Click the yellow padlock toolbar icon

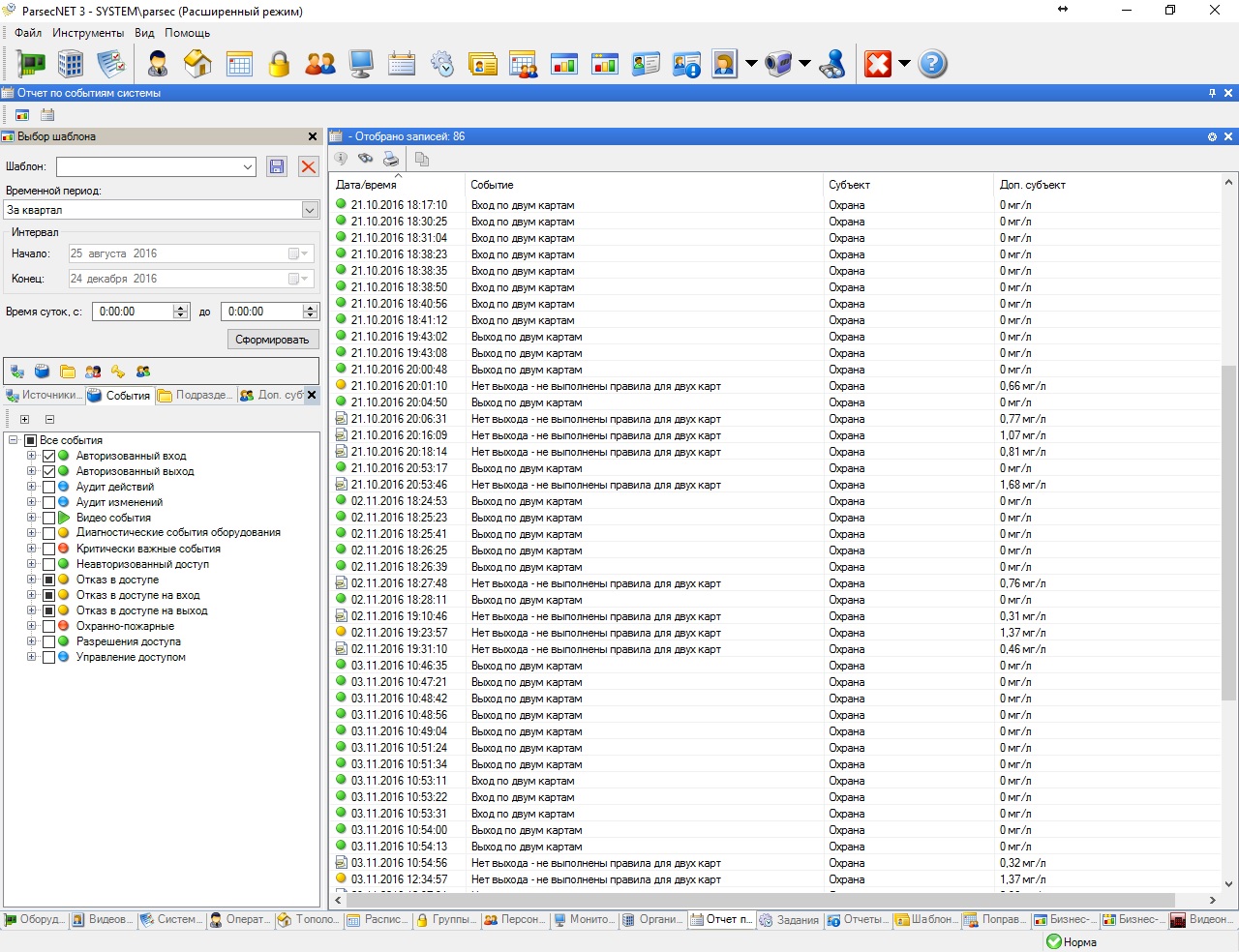279,64
